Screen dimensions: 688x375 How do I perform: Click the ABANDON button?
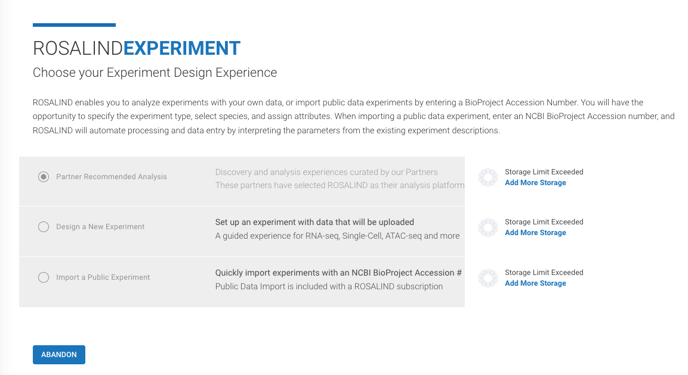point(59,354)
